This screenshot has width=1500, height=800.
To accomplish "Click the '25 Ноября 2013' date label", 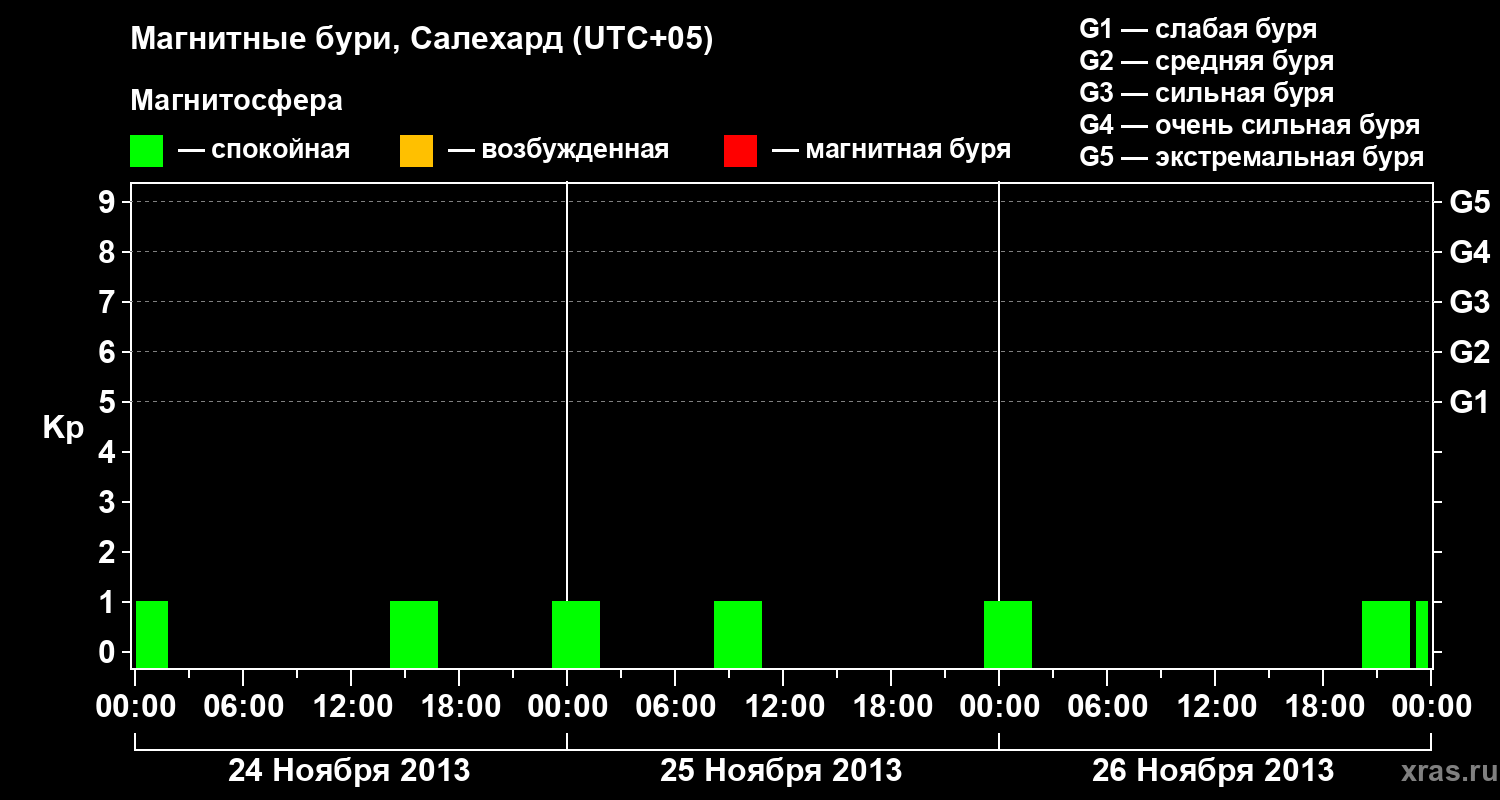I will click(x=781, y=770).
